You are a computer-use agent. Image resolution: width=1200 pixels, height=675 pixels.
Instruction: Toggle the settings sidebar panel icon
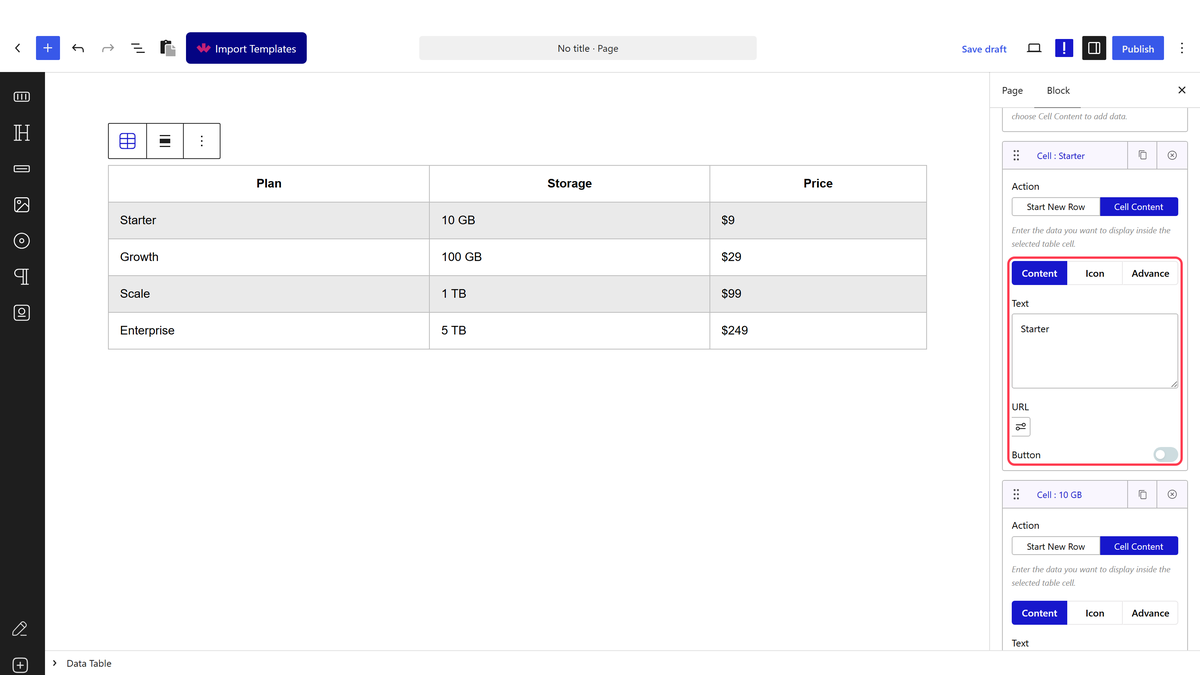[1094, 48]
